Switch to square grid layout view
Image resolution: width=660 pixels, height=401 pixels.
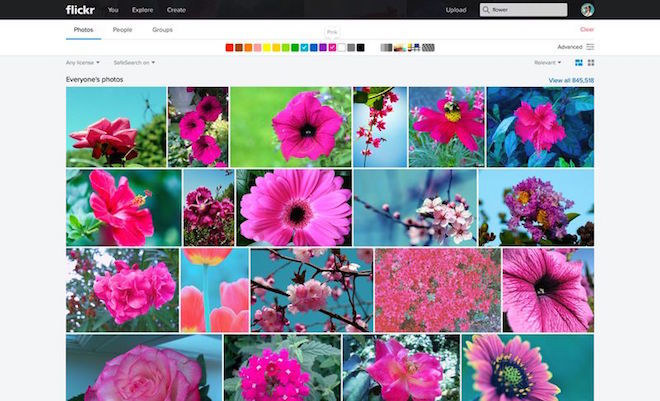590,63
